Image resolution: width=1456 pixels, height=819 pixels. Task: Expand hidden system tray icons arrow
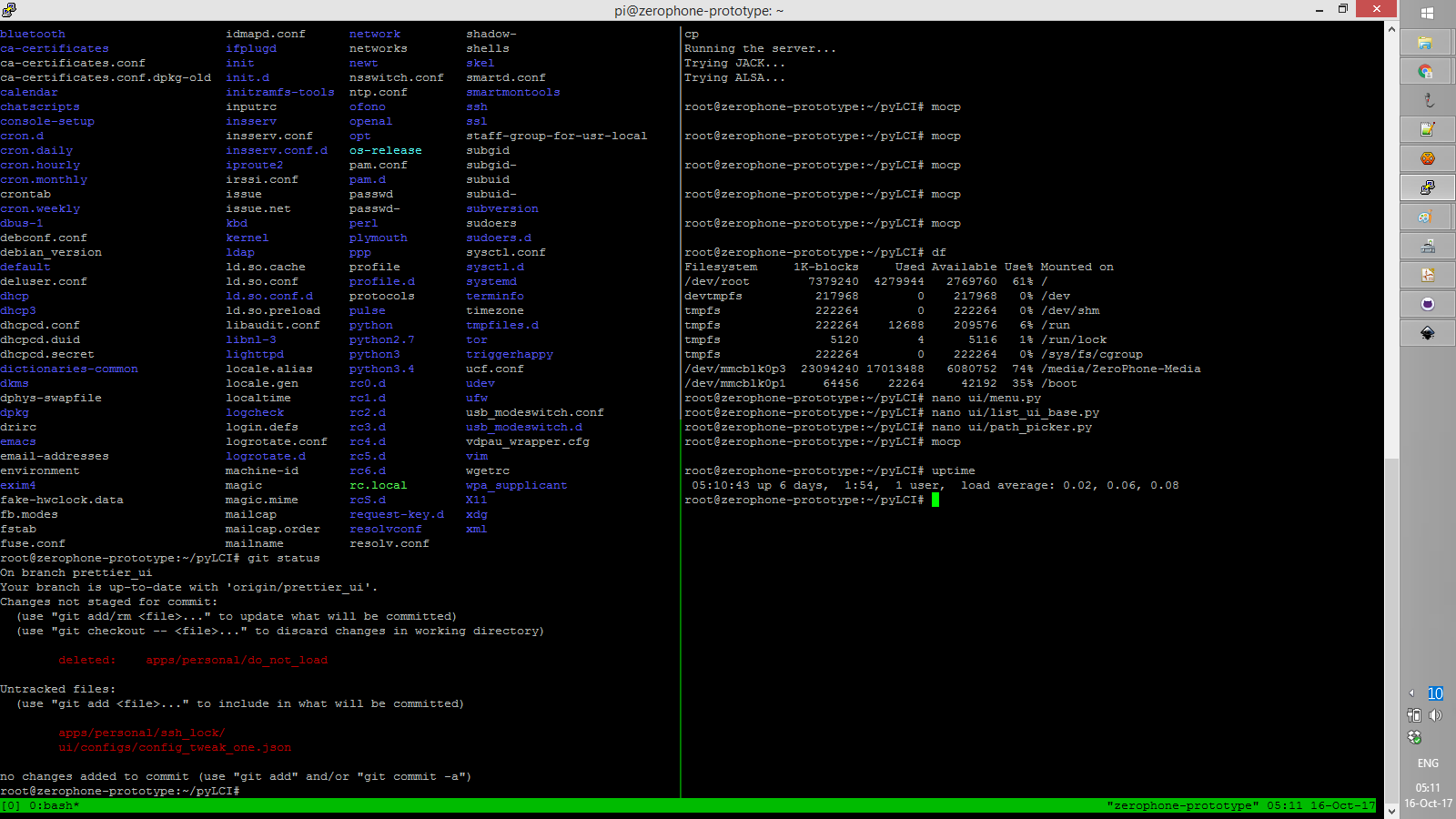click(x=1412, y=693)
